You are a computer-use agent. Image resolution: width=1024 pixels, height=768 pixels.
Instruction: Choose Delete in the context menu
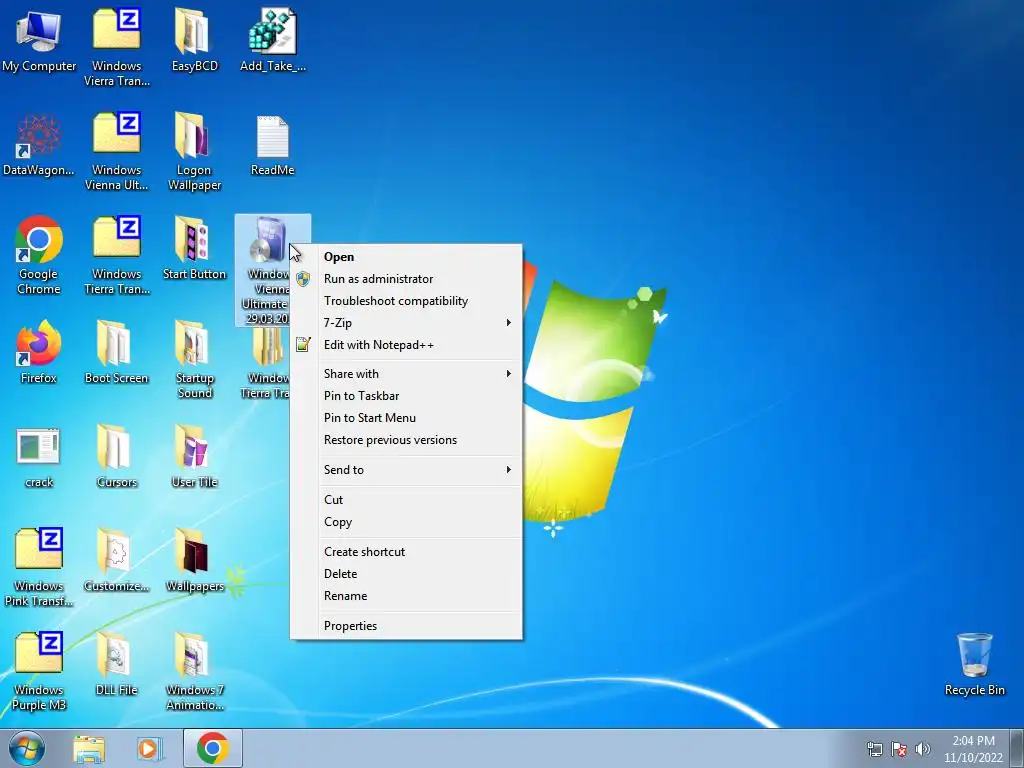pos(406,574)
